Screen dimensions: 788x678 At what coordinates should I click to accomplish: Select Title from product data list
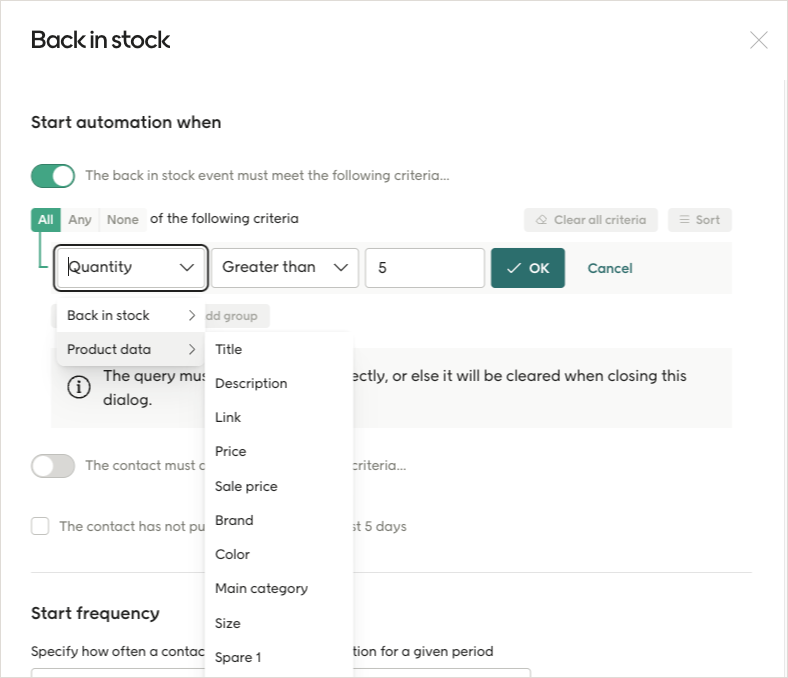point(229,350)
